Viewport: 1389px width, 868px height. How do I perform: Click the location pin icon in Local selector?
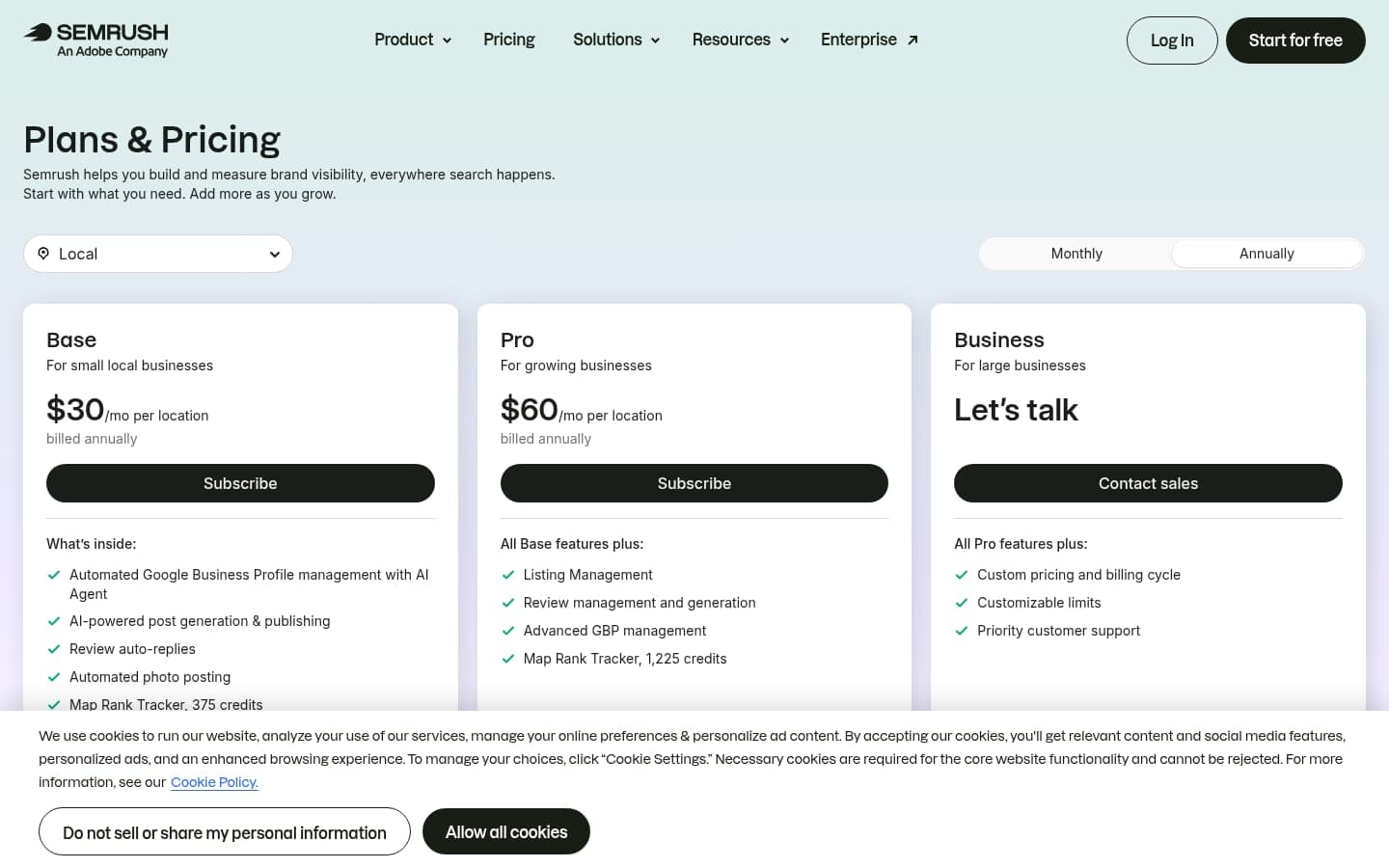[x=43, y=254]
